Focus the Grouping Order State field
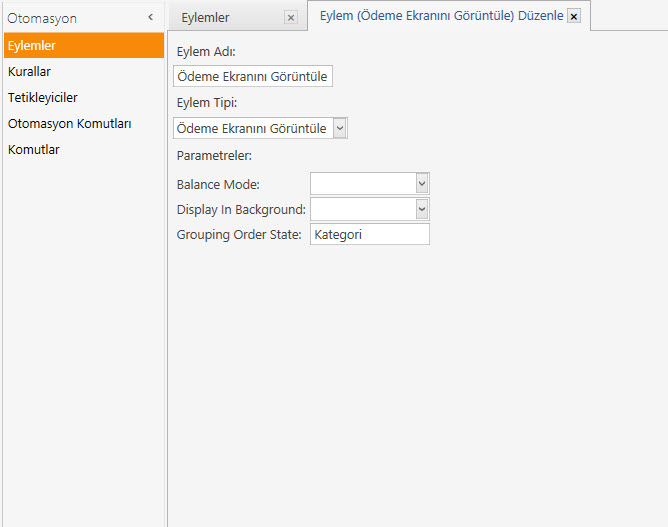The height and width of the screenshot is (527, 668). click(x=369, y=234)
